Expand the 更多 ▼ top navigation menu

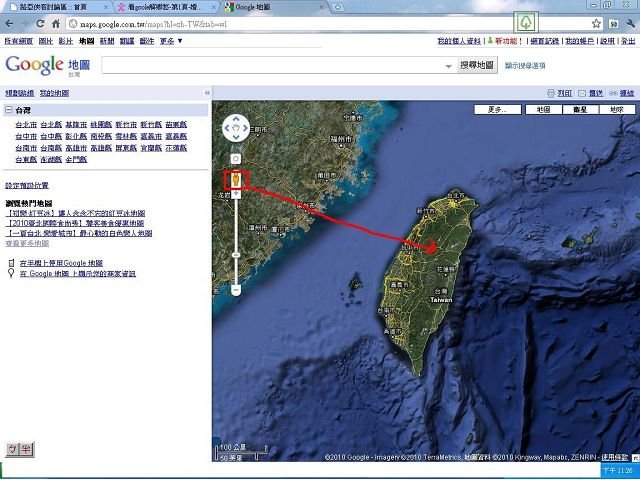tap(171, 41)
